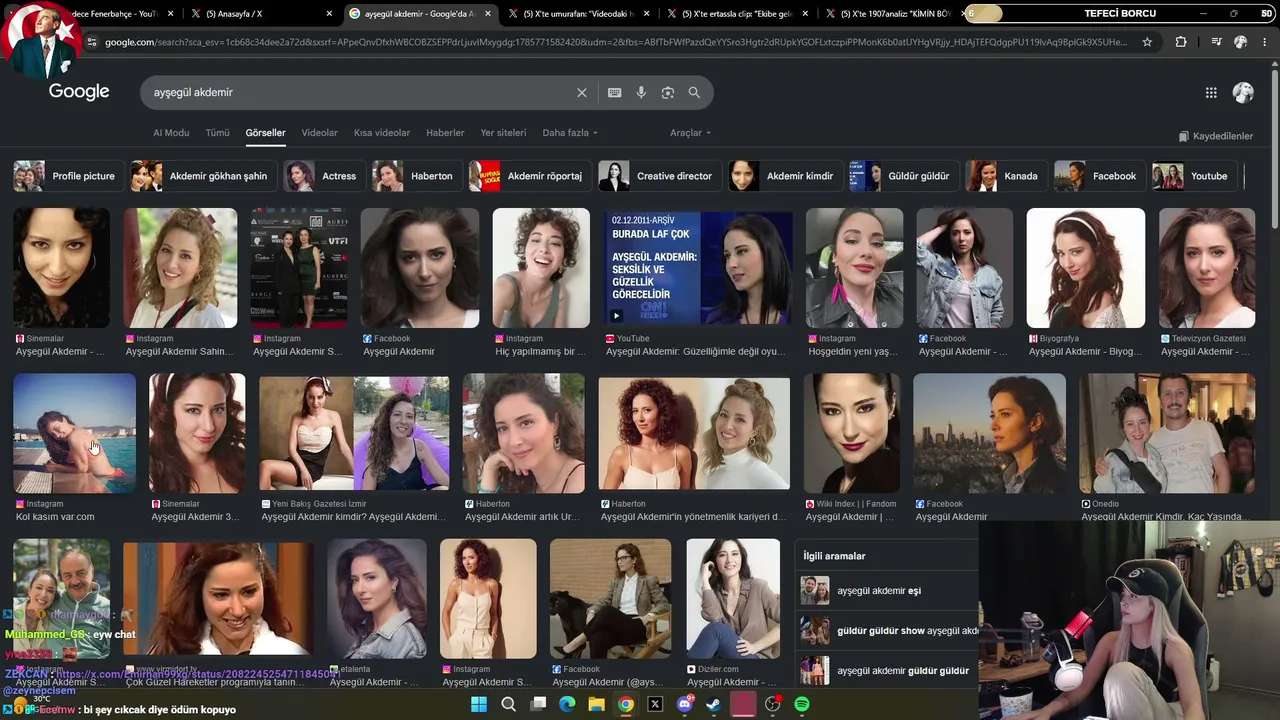Open the Wiki Index Fandom image result
The image size is (1280, 720).
click(x=851, y=433)
